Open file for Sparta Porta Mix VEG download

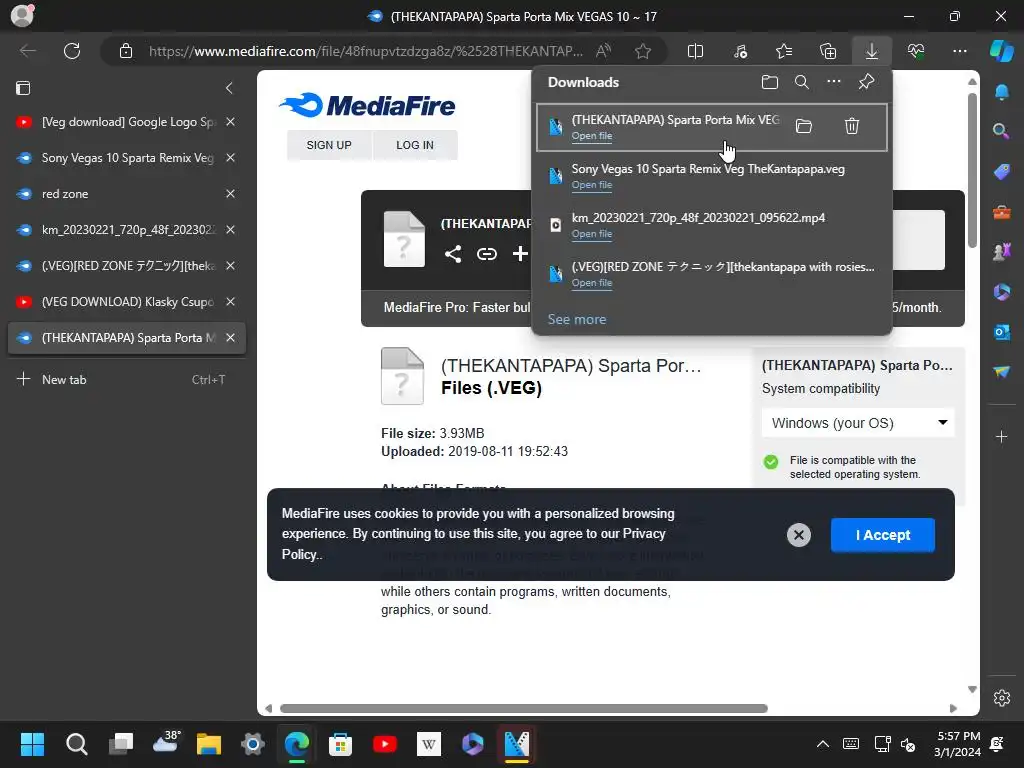(x=592, y=136)
